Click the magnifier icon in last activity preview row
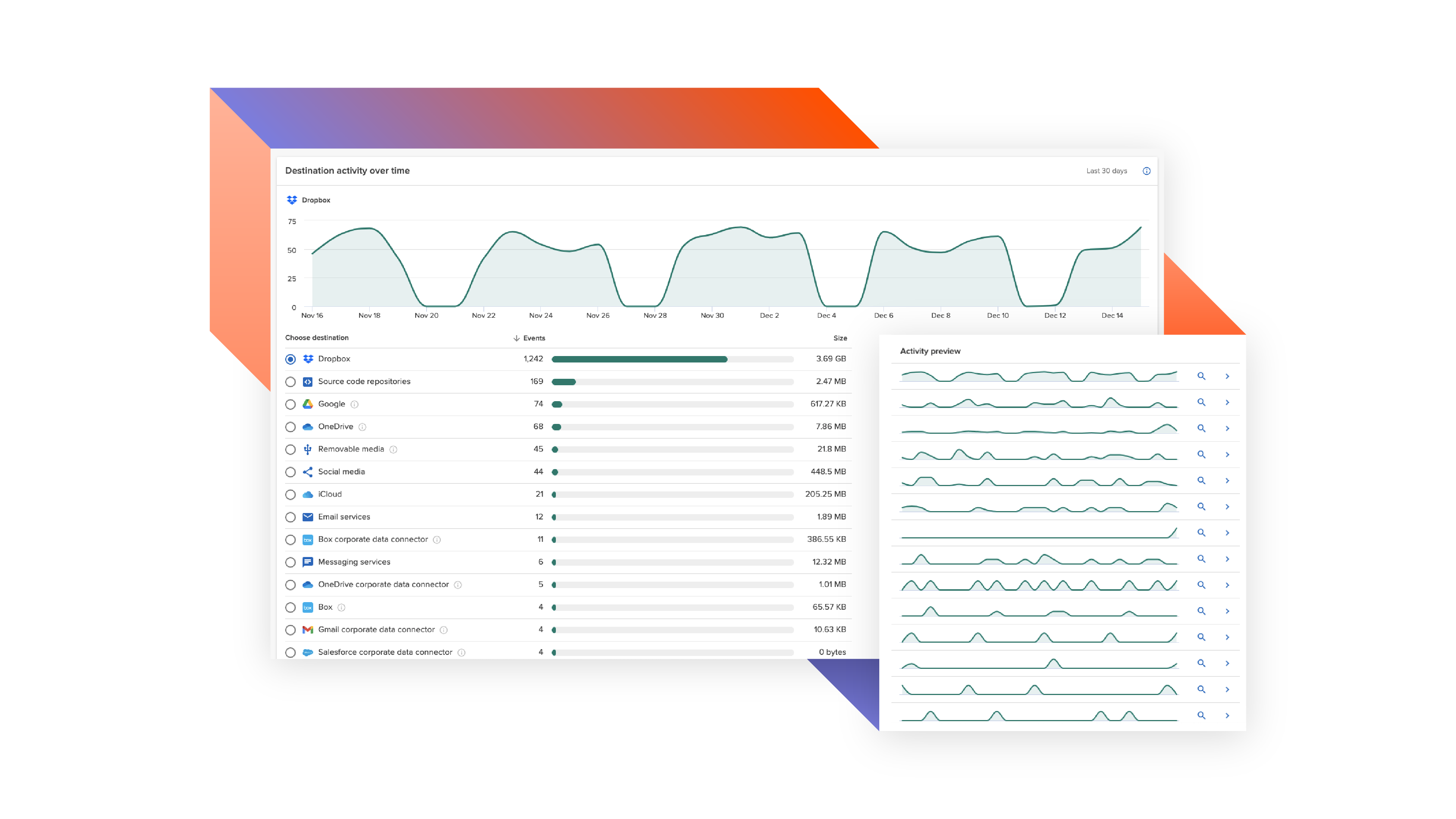 coord(1201,715)
